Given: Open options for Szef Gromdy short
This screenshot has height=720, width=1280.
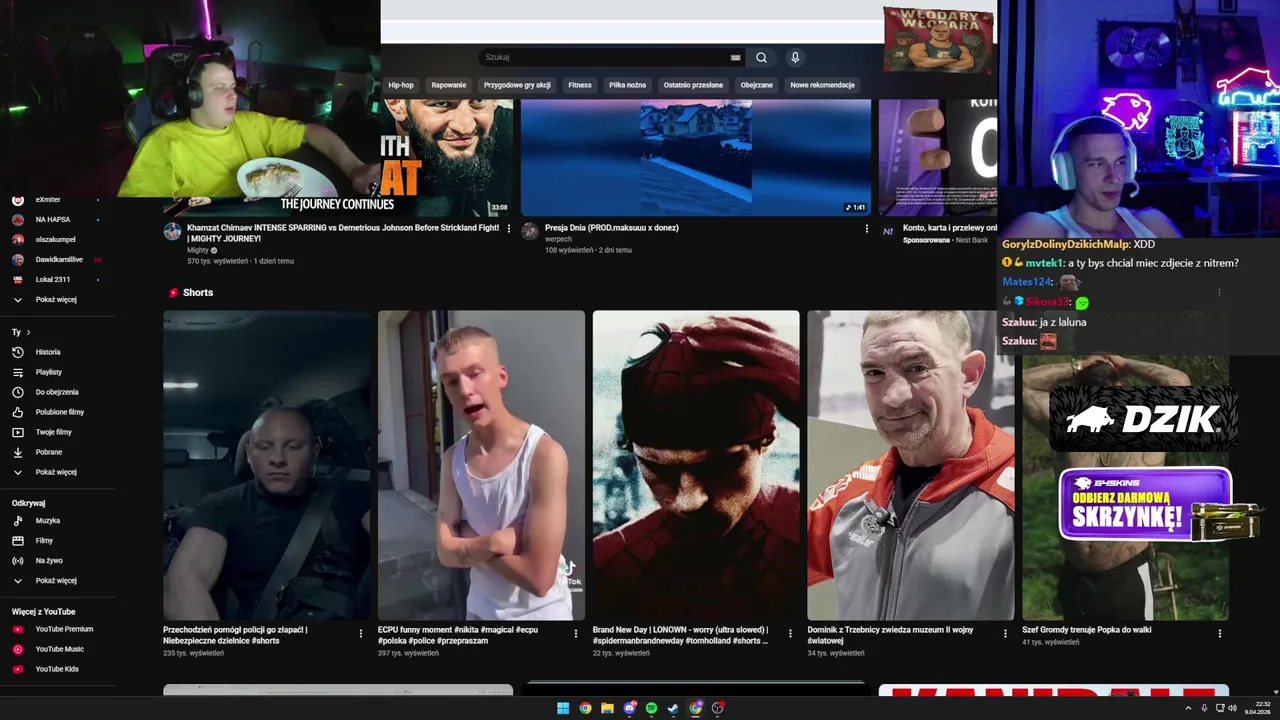Looking at the screenshot, I should (x=1220, y=633).
